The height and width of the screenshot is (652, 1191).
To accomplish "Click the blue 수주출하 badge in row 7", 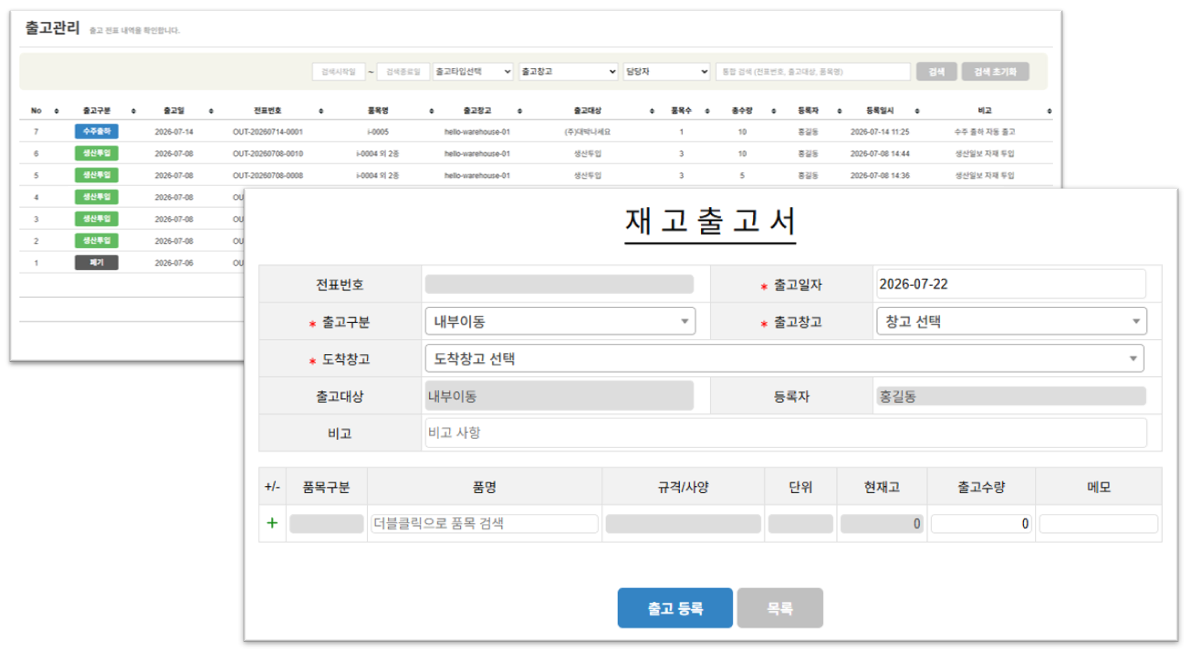I will (x=96, y=131).
